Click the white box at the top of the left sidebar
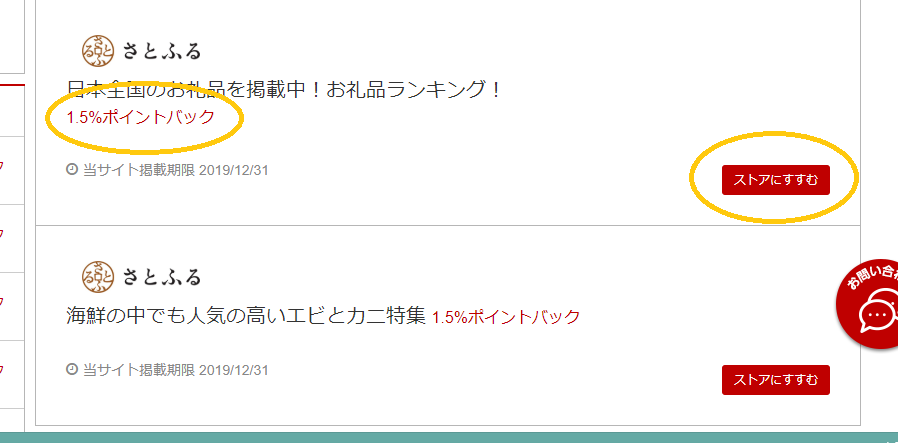The height and width of the screenshot is (443, 898). pyautogui.click(x=12, y=37)
